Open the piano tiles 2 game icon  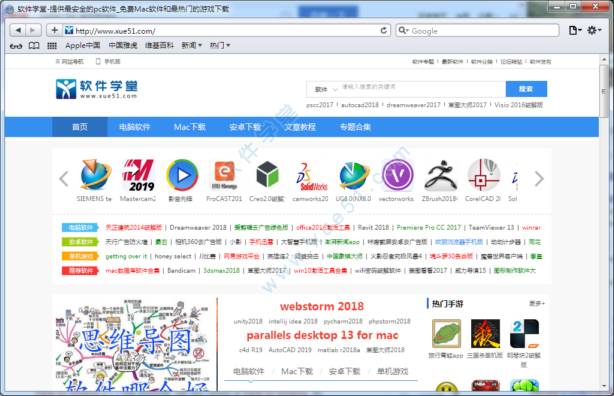click(524, 333)
